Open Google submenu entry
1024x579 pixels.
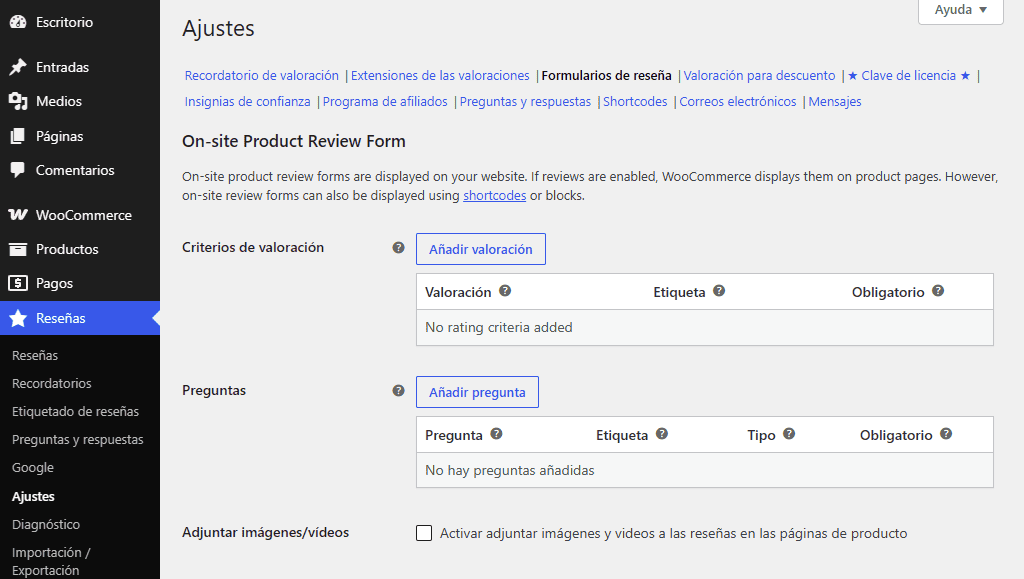pyautogui.click(x=33, y=467)
